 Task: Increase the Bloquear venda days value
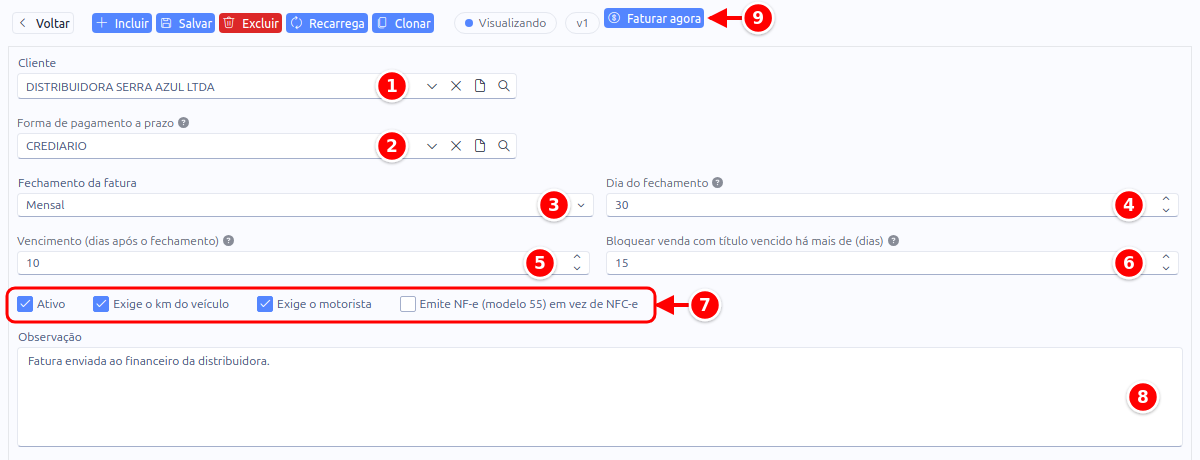pyautogui.click(x=1166, y=257)
